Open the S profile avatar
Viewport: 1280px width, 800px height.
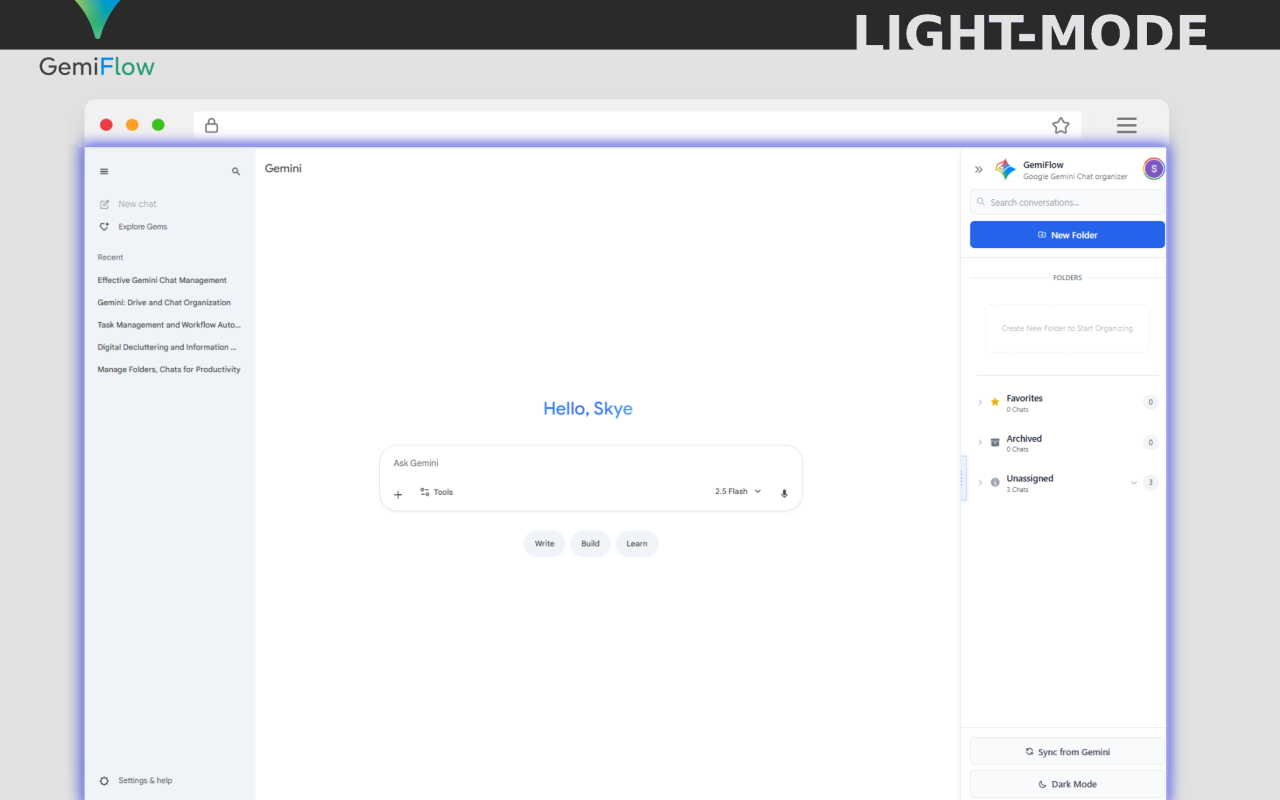coord(1154,169)
